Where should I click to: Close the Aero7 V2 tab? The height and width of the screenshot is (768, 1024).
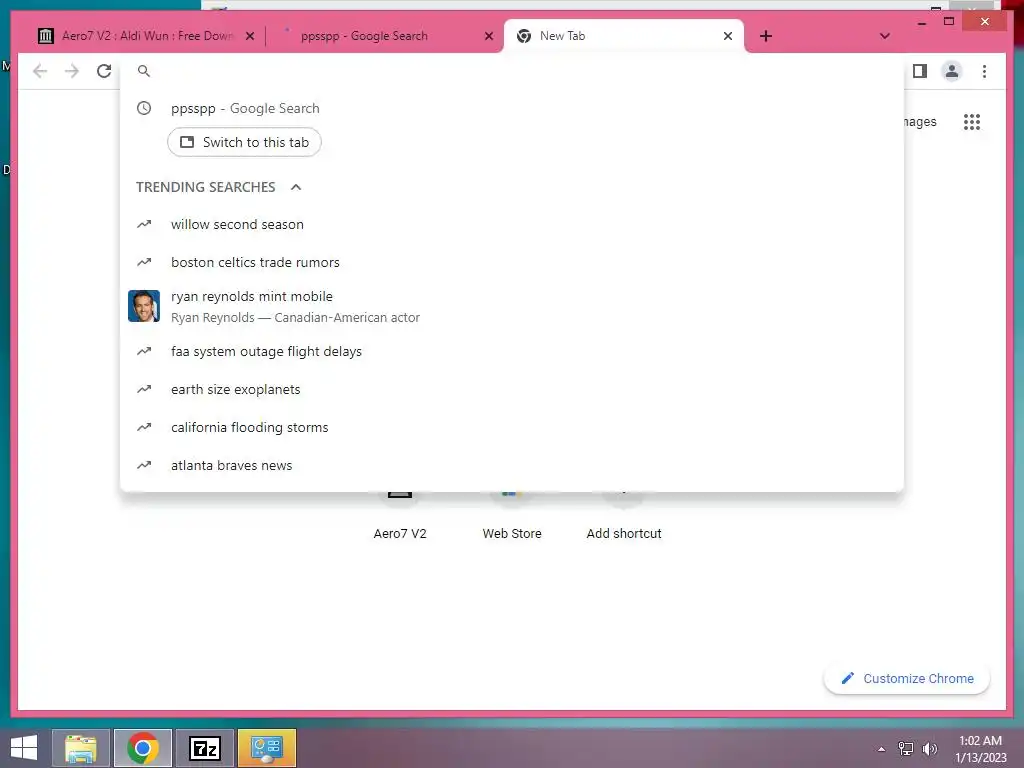click(x=249, y=37)
